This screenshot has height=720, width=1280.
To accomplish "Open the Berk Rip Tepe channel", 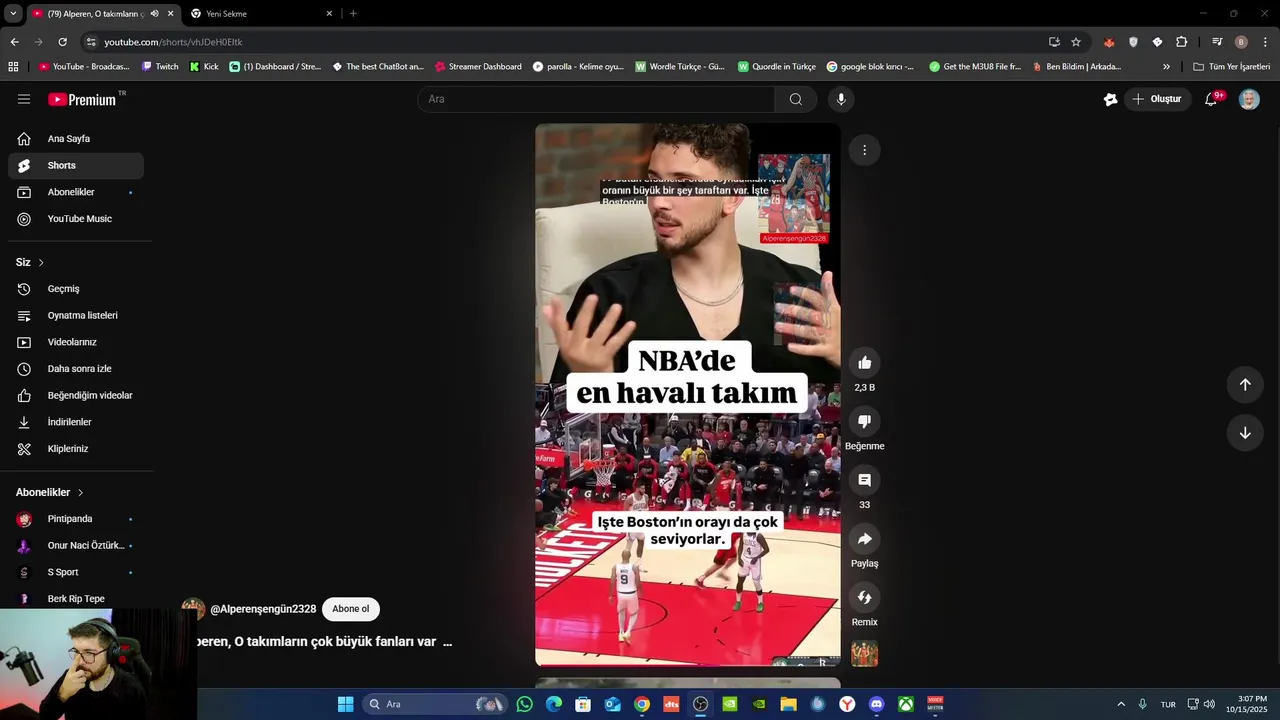I will click(x=76, y=599).
